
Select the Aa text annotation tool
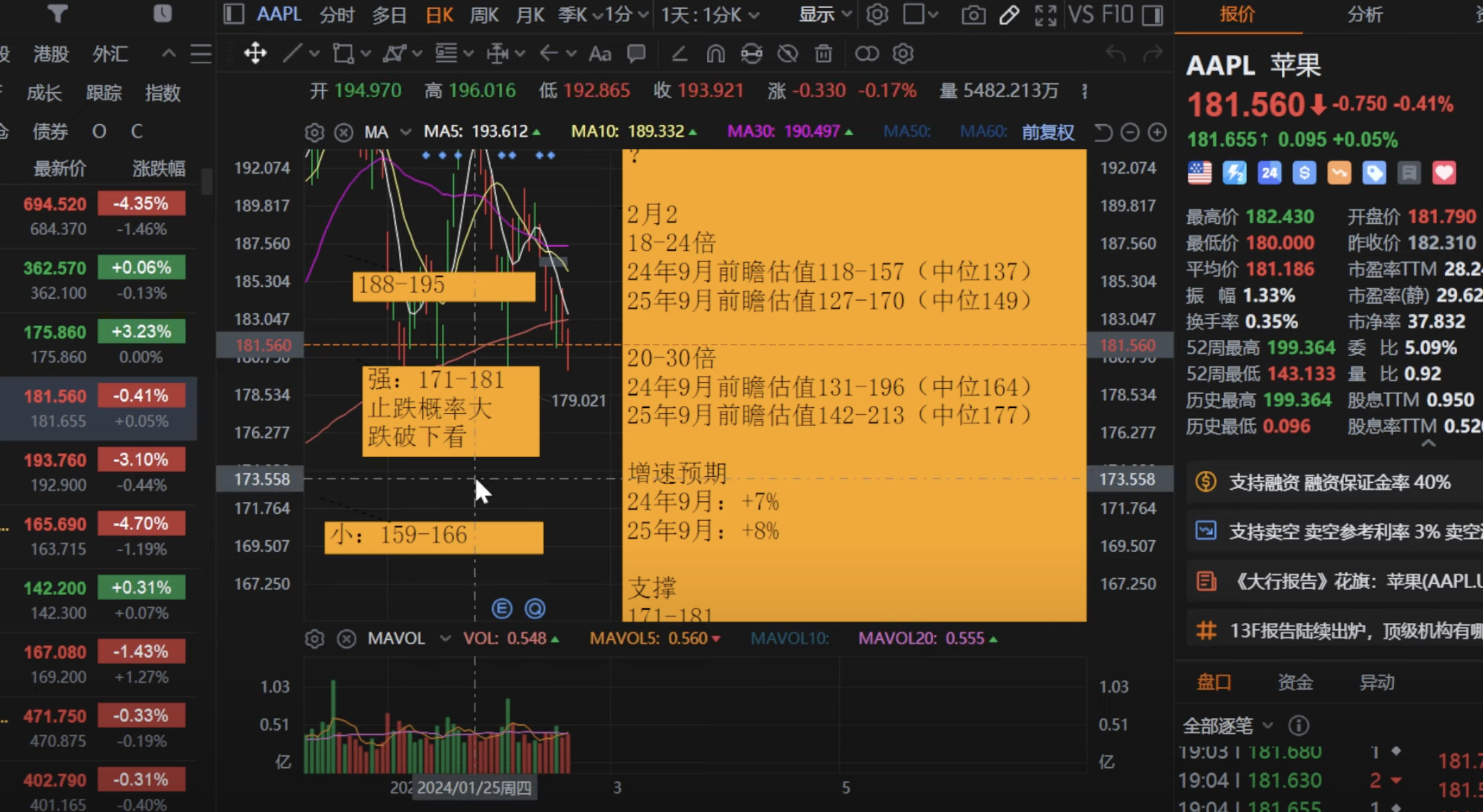(x=600, y=54)
